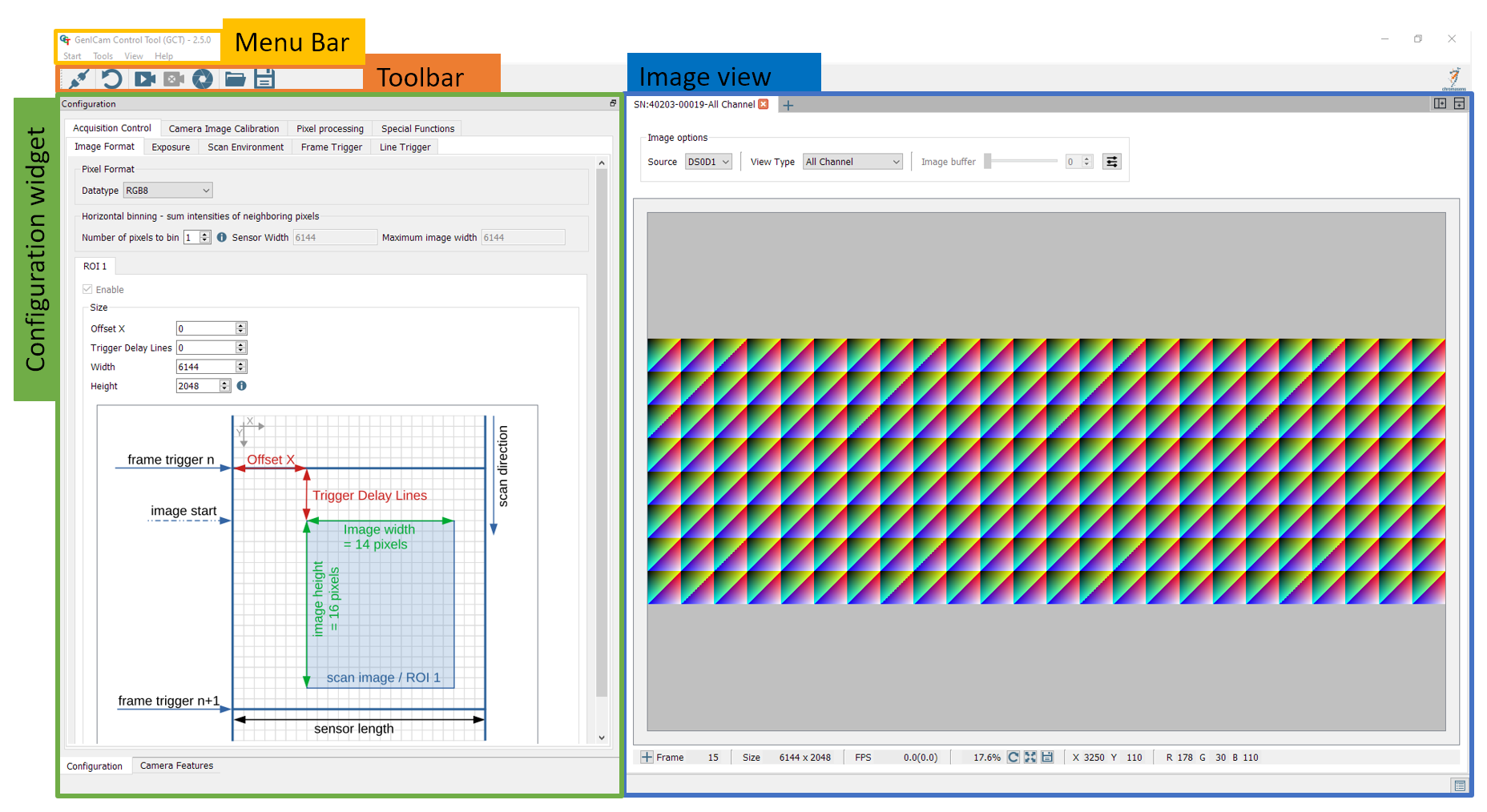1487x812 pixels.
Task: Switch to Camera Features tab
Action: (x=176, y=766)
